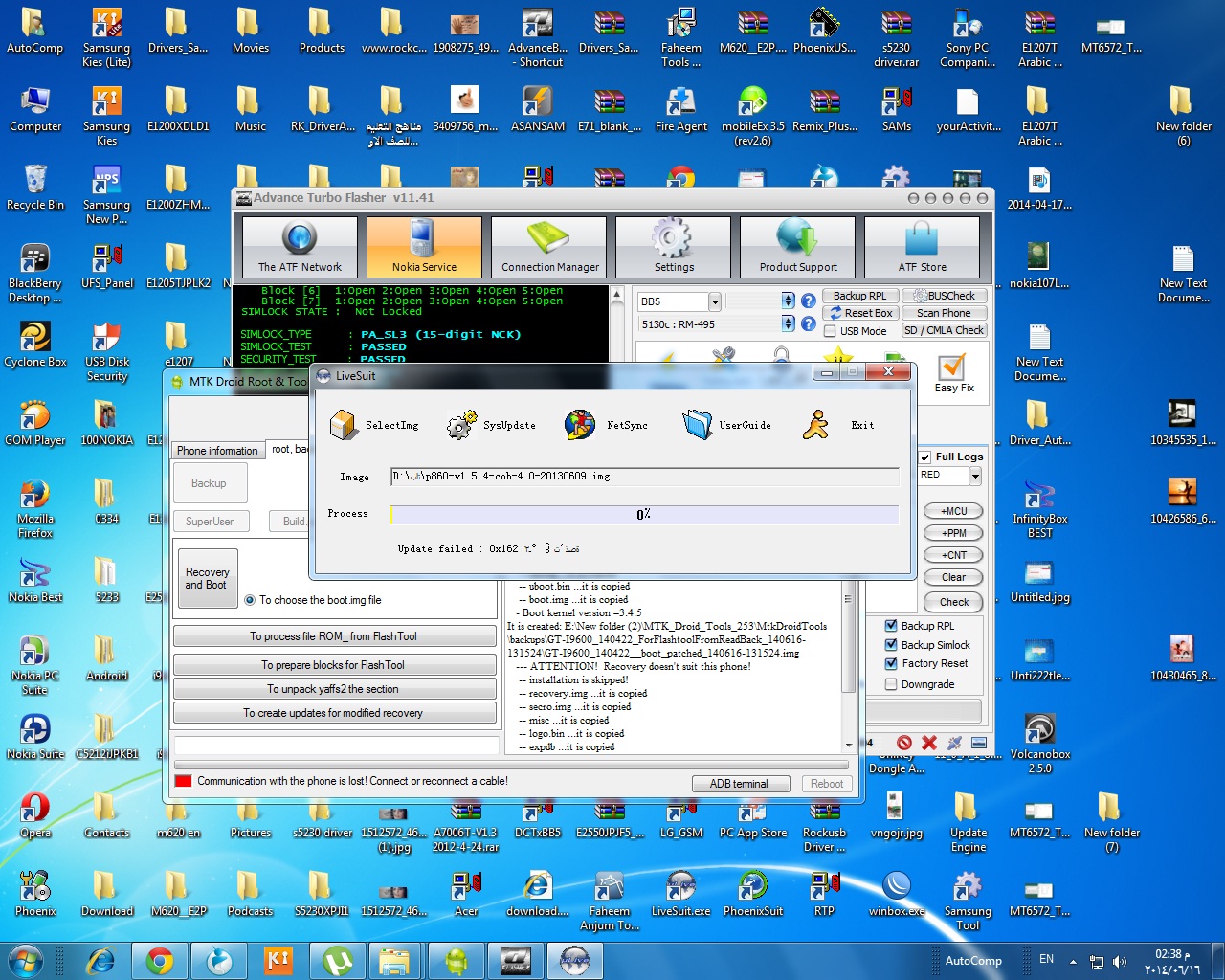
Task: Open Internet Explorer from the taskbar
Action: click(x=100, y=961)
